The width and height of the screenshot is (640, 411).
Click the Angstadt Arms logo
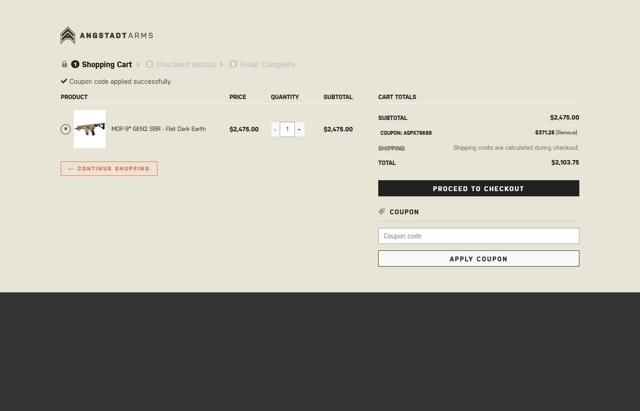coord(107,36)
